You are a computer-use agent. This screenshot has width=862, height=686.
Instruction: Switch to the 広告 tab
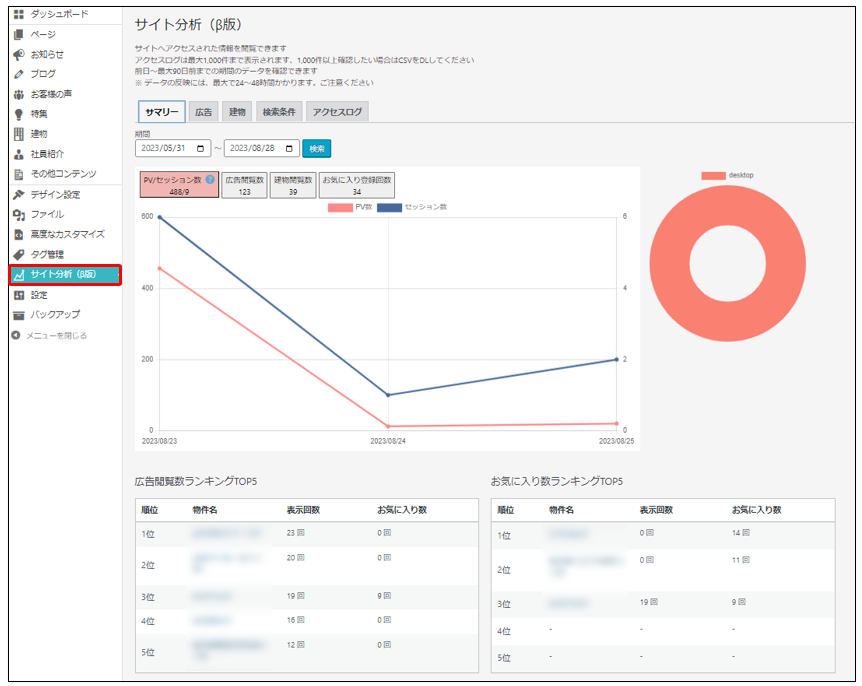[203, 112]
